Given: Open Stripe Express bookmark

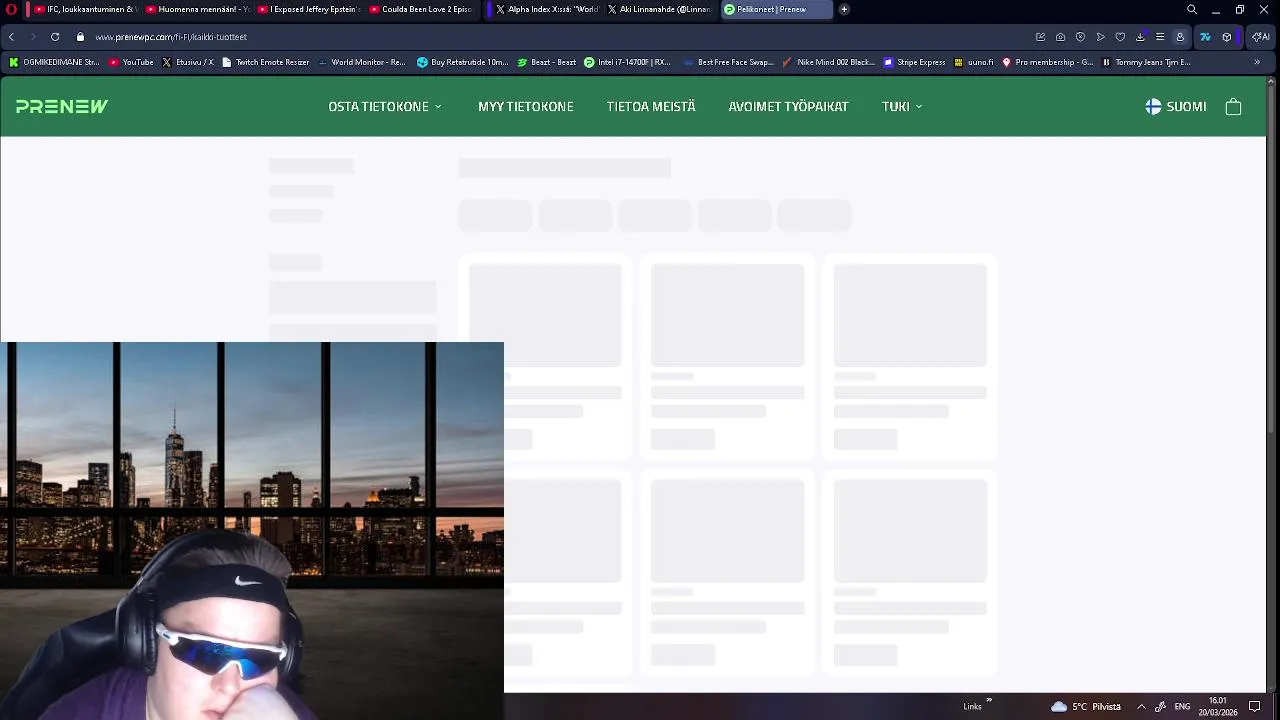Looking at the screenshot, I should point(914,62).
